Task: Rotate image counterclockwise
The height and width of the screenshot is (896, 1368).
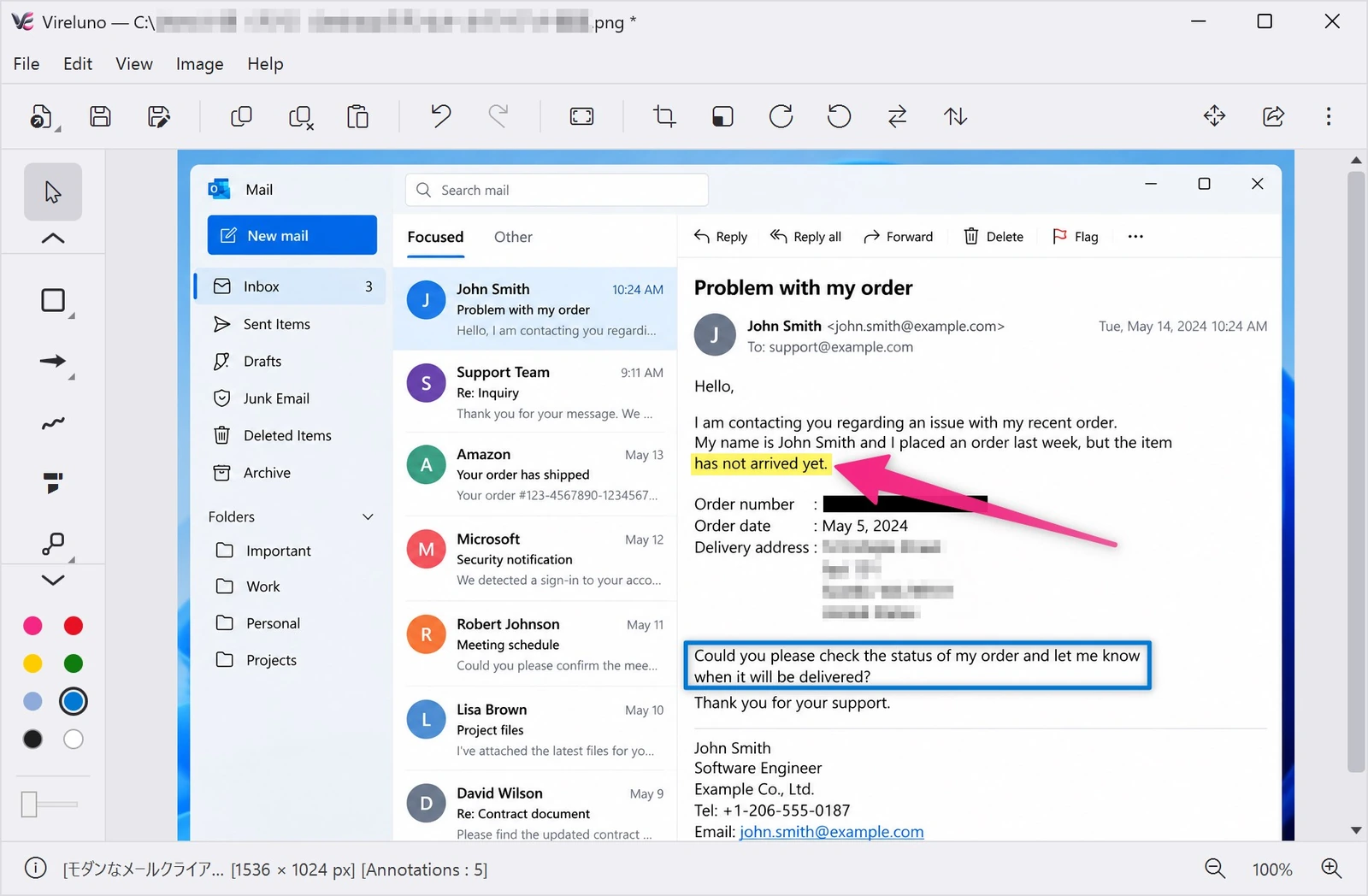Action: point(840,116)
